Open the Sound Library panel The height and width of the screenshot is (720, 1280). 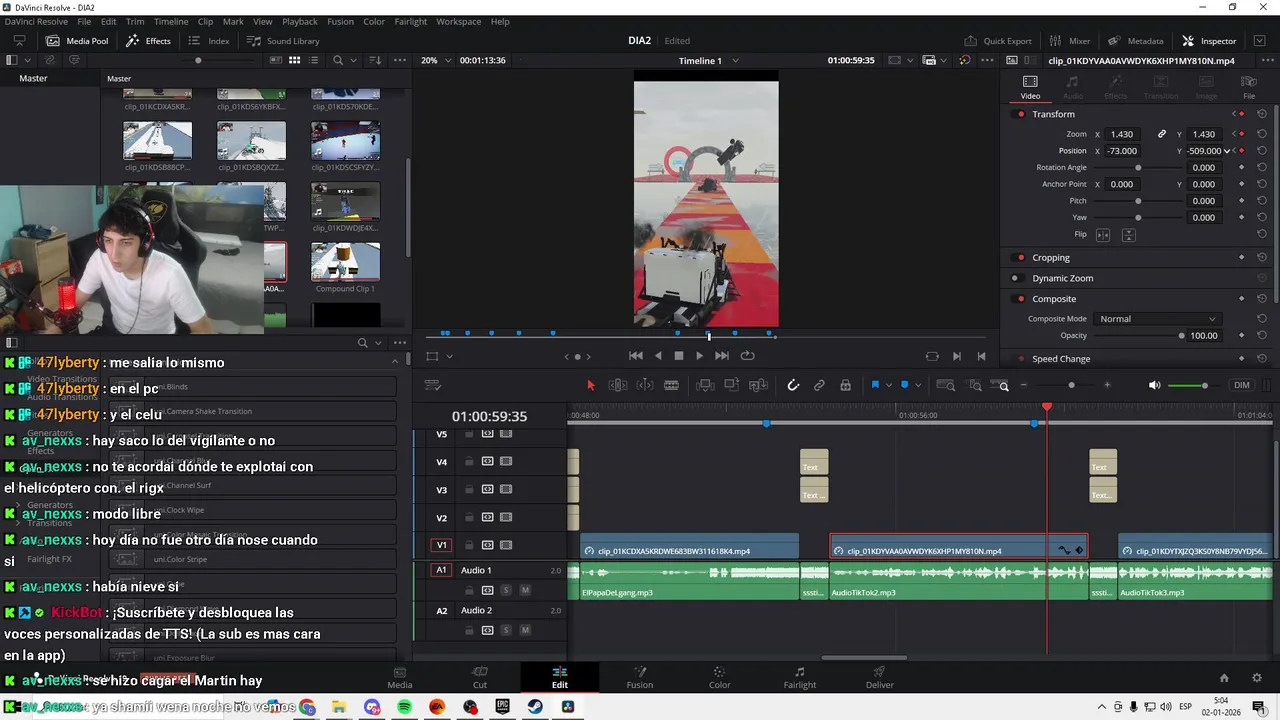(283, 41)
